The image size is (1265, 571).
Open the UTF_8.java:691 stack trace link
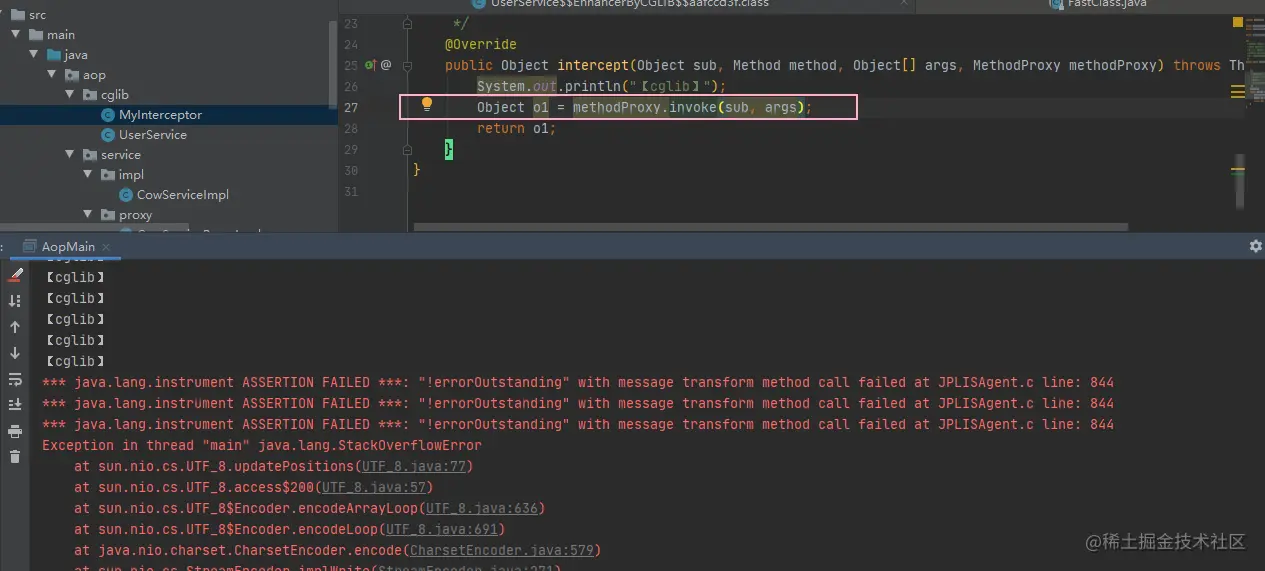442,529
